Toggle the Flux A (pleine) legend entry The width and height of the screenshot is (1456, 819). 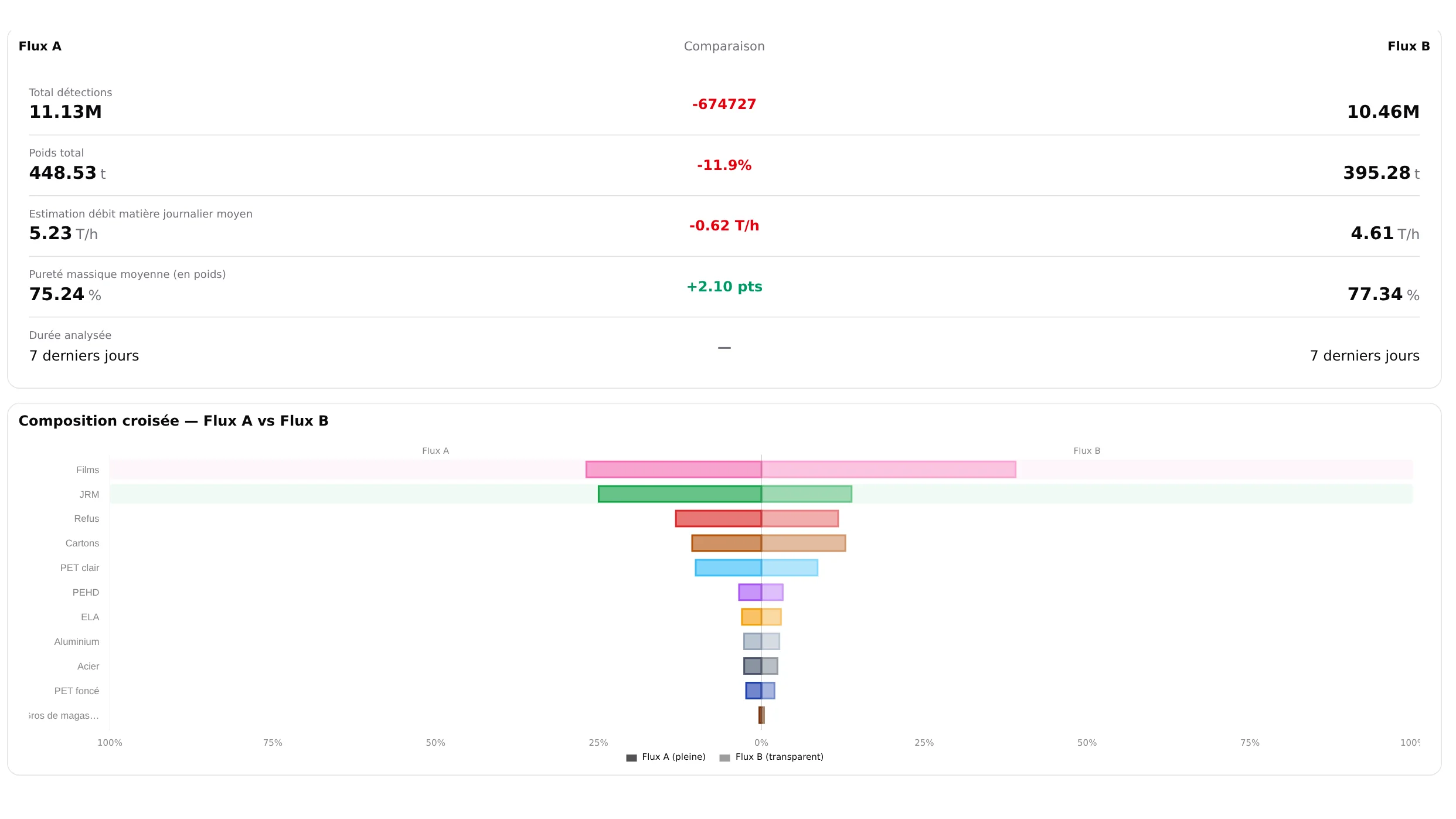666,757
